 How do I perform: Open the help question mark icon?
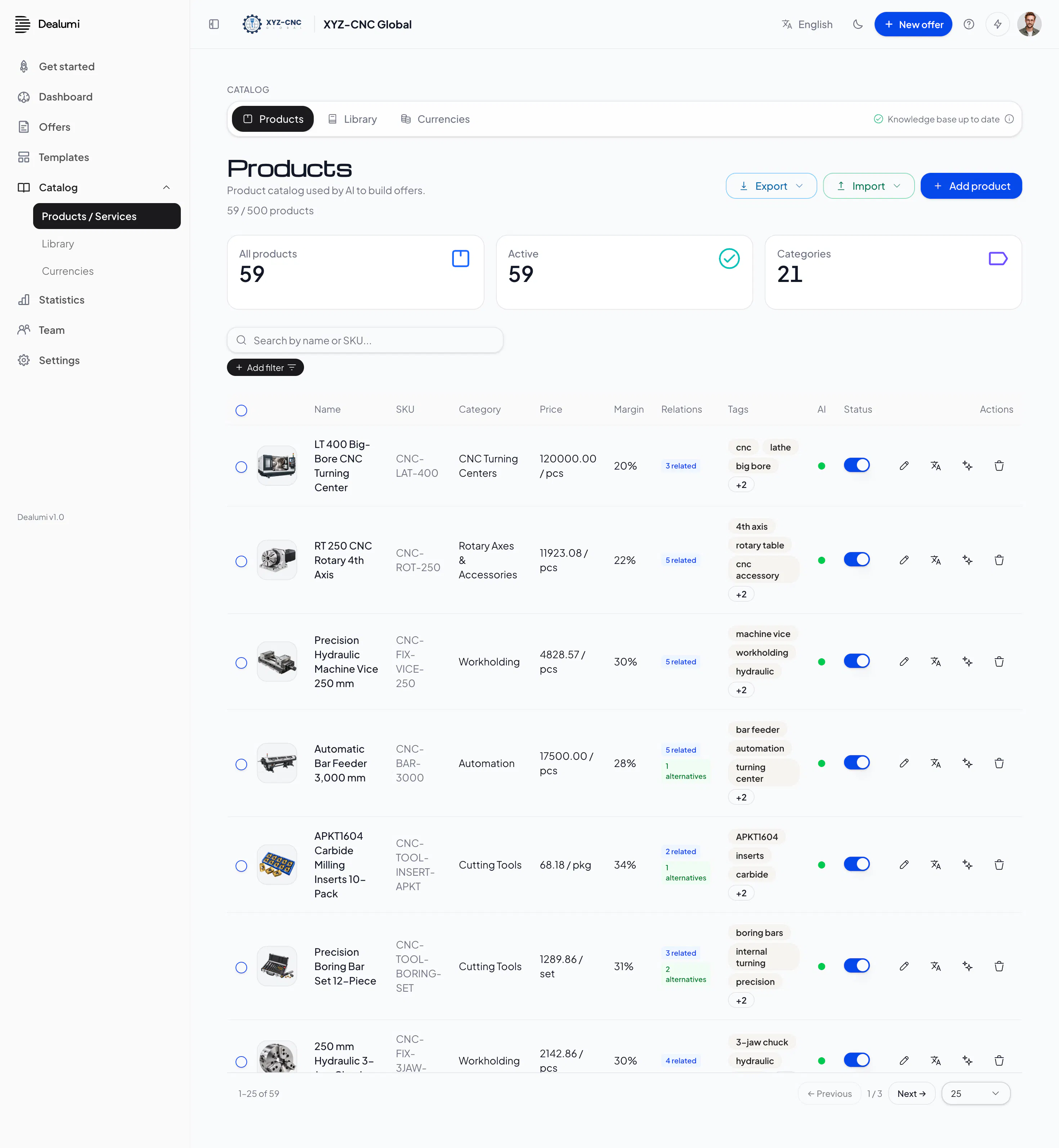coord(969,24)
